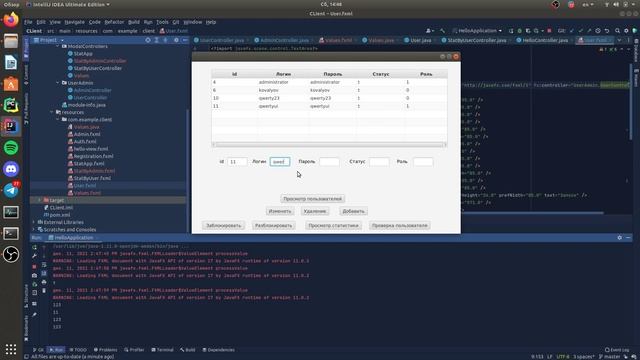Hide the Project tool window
This screenshot has width=640, height=360.
[185, 40]
